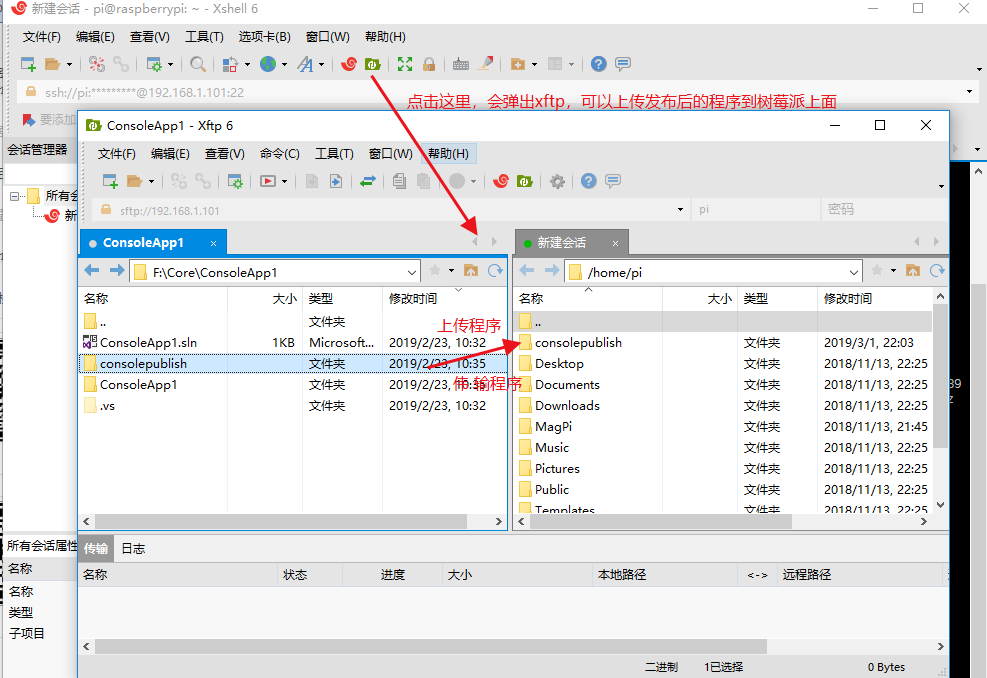Screen dimensions: 987x678
Task: Click the keyboard icon in Xshell toolbar
Action: pyautogui.click(x=461, y=64)
